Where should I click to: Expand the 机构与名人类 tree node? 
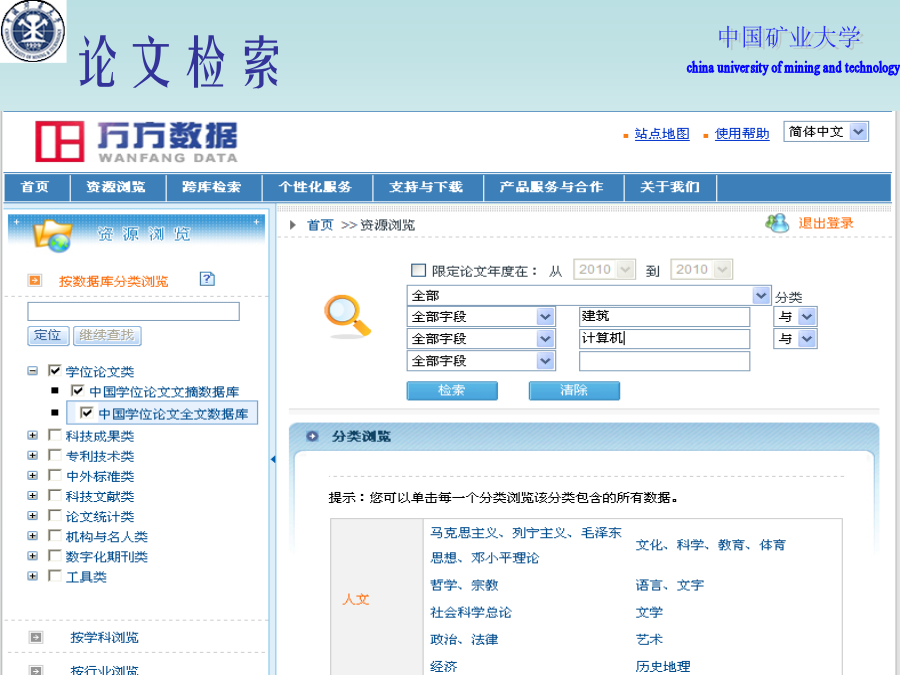point(33,536)
